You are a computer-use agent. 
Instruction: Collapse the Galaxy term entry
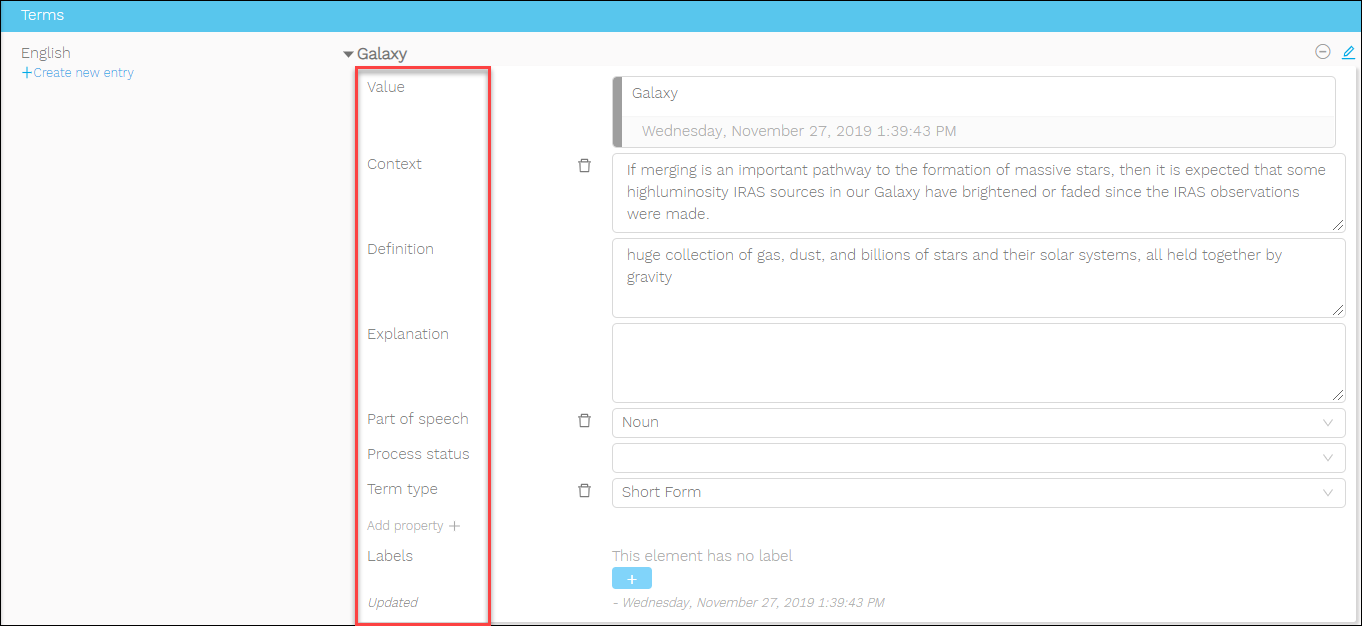tap(348, 55)
